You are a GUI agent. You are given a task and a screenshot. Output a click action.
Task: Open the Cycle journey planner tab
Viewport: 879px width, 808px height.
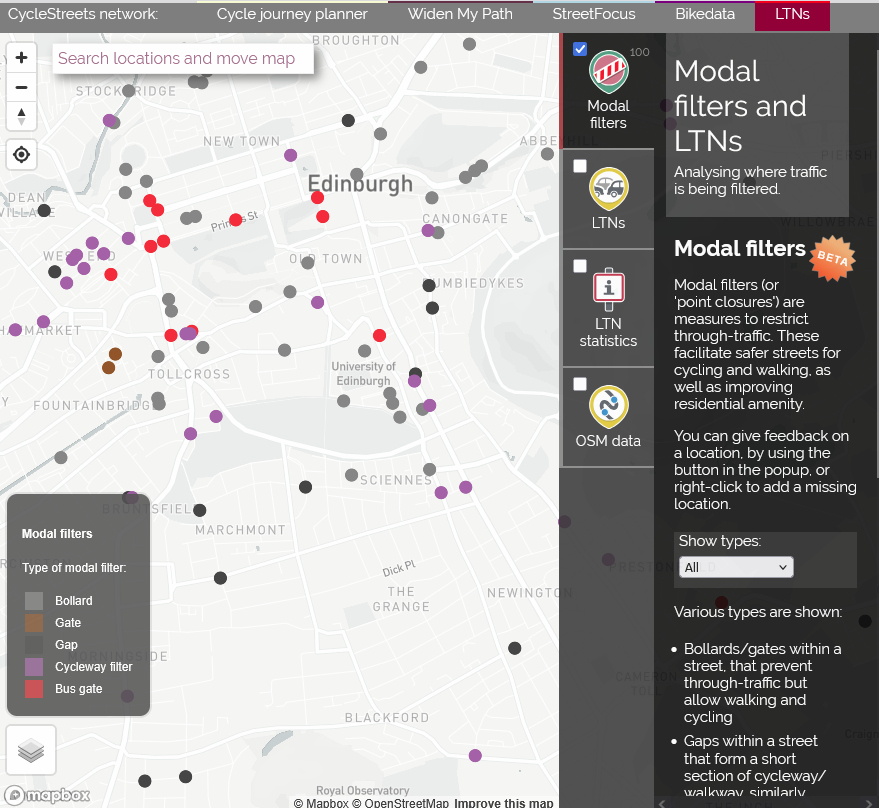pyautogui.click(x=292, y=14)
